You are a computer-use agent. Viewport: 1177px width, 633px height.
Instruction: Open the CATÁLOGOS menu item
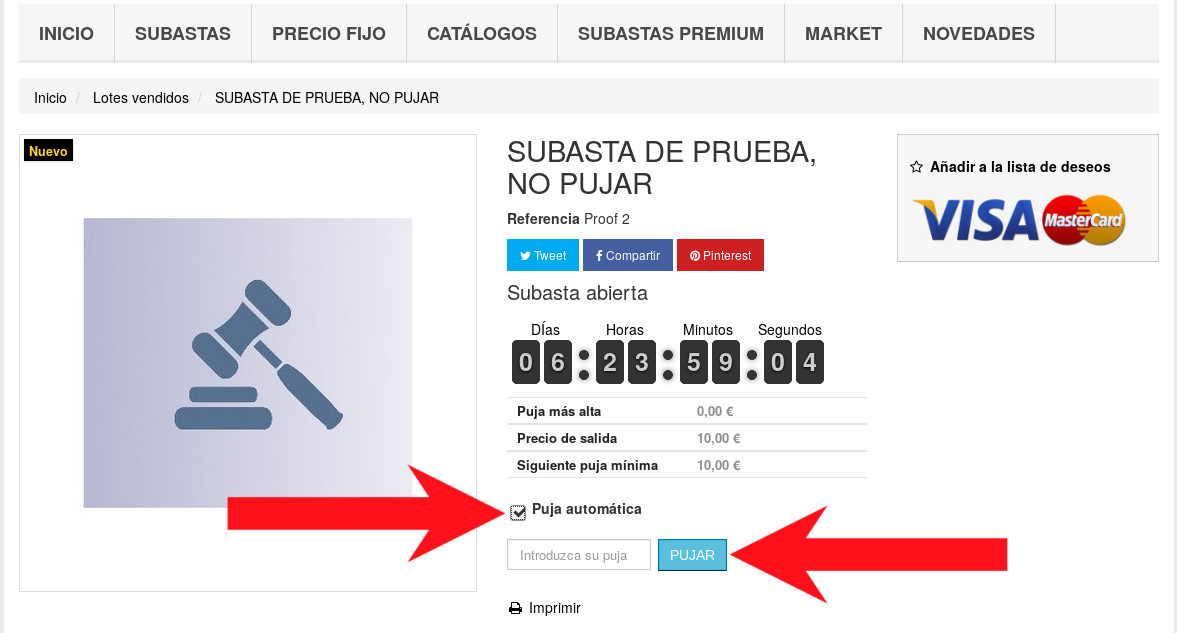click(482, 34)
